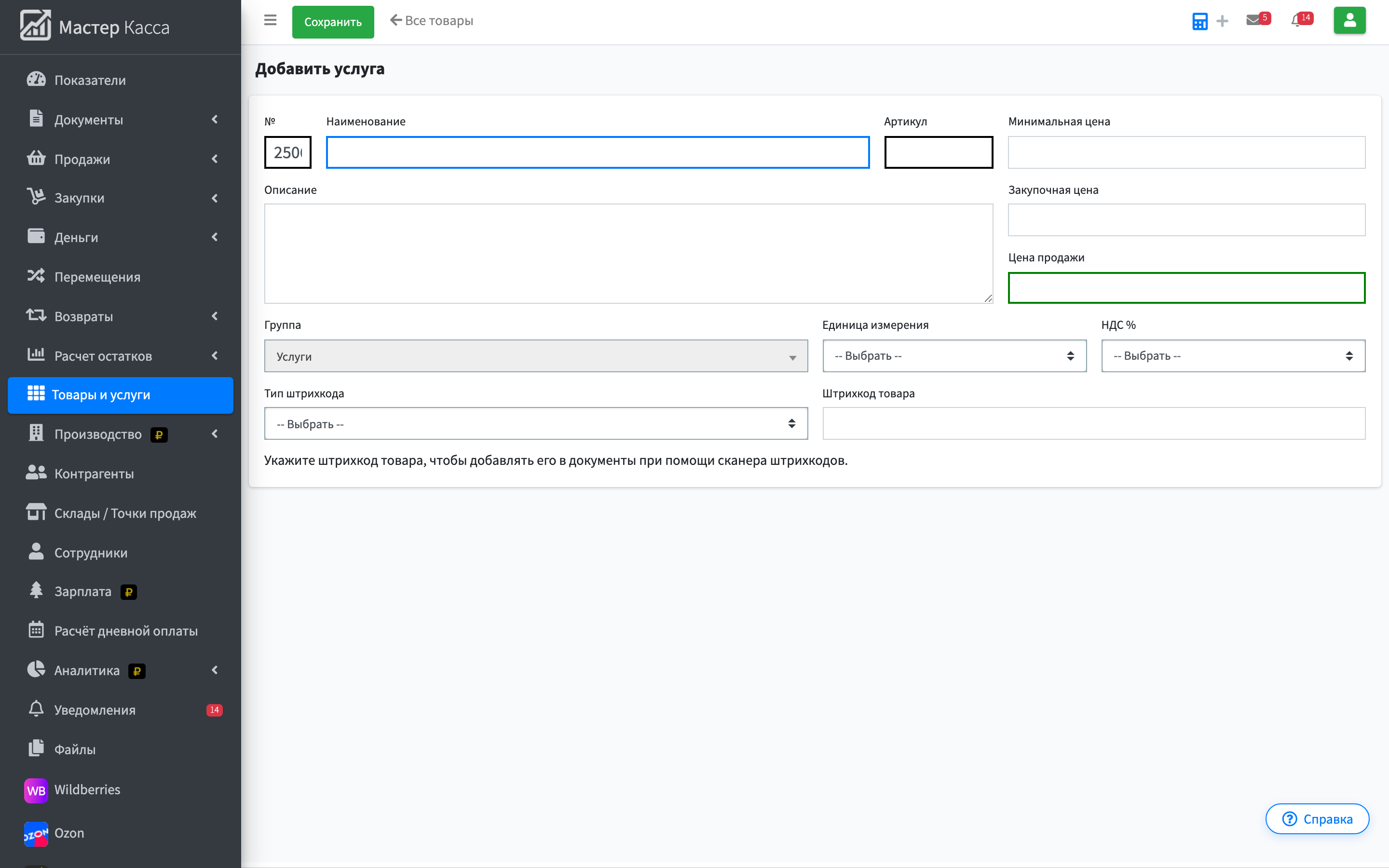Open the Справка help button
This screenshot has width=1389, height=868.
pyautogui.click(x=1317, y=819)
